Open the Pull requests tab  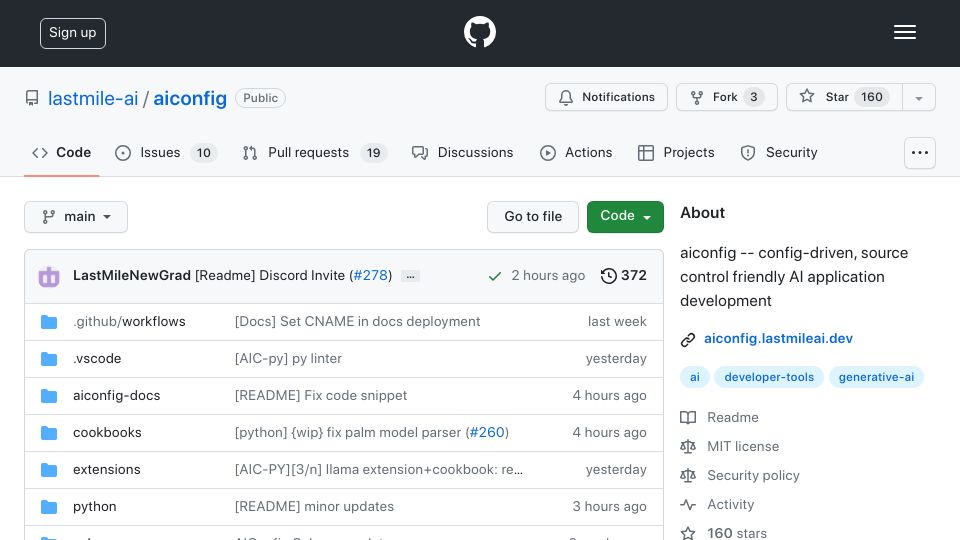pos(315,152)
